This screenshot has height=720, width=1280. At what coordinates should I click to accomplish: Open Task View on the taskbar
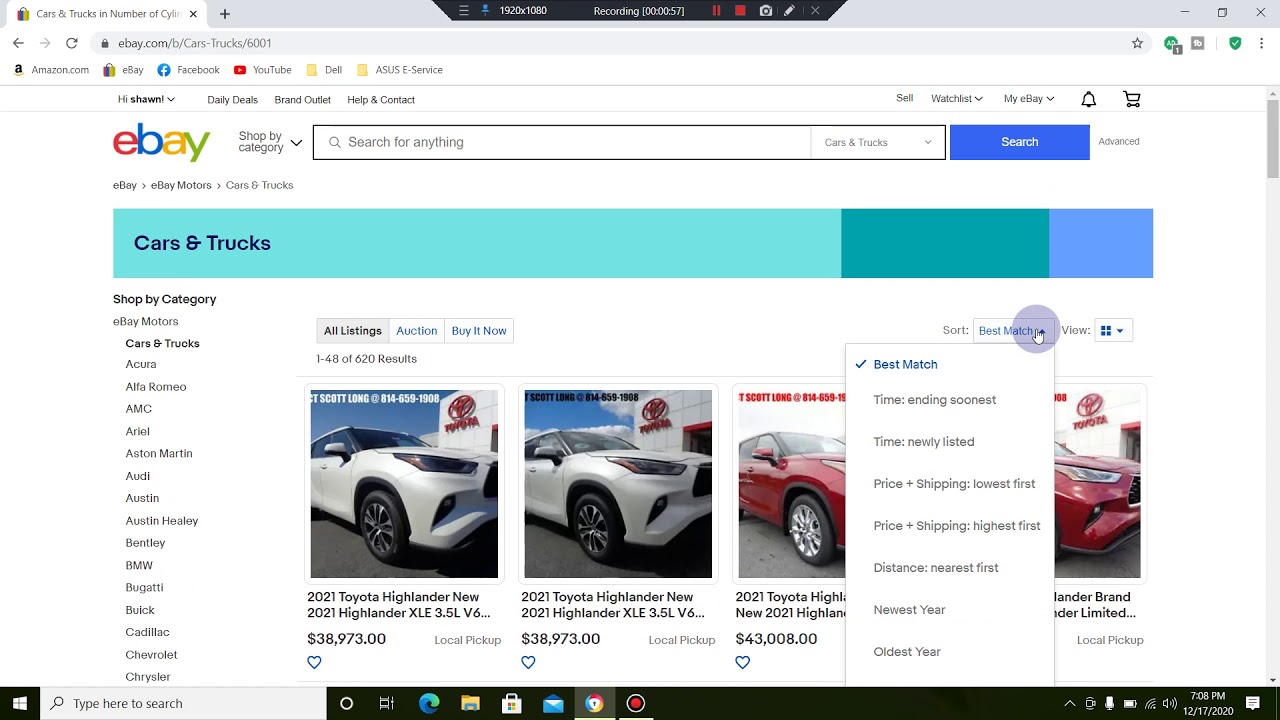[387, 703]
